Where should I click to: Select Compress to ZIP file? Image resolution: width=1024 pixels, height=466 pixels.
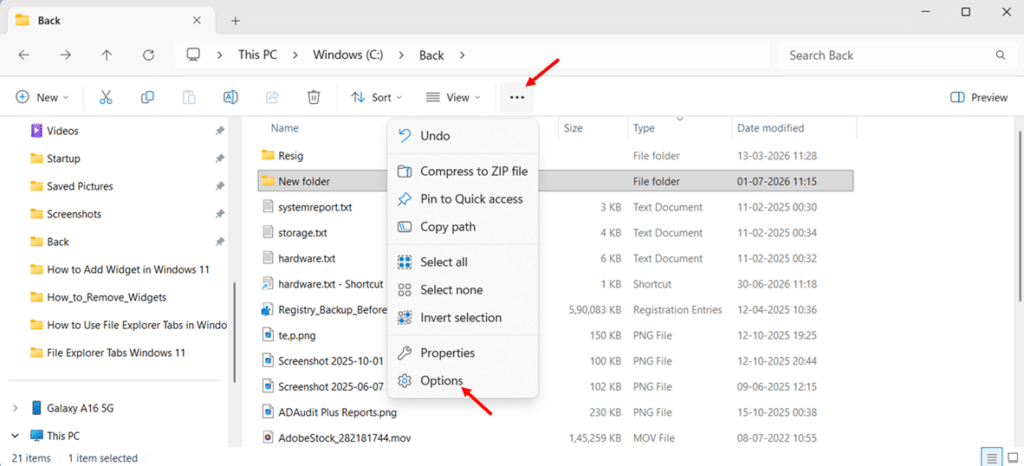tap(462, 172)
